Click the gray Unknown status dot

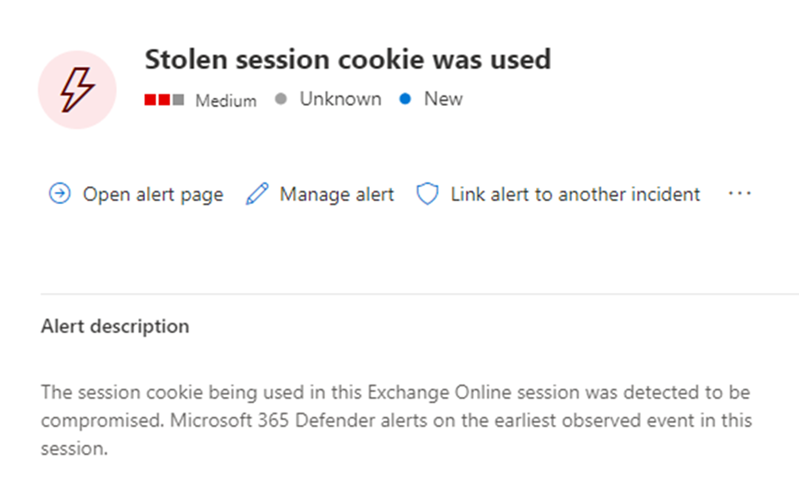click(281, 100)
